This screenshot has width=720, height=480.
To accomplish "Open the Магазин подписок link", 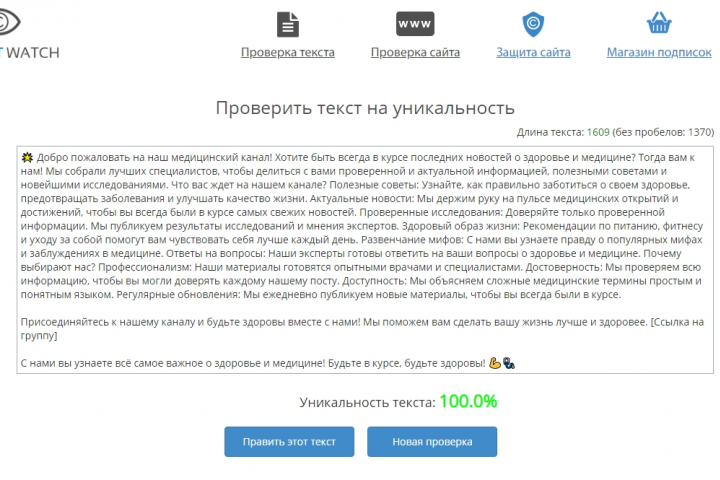I will 659,52.
